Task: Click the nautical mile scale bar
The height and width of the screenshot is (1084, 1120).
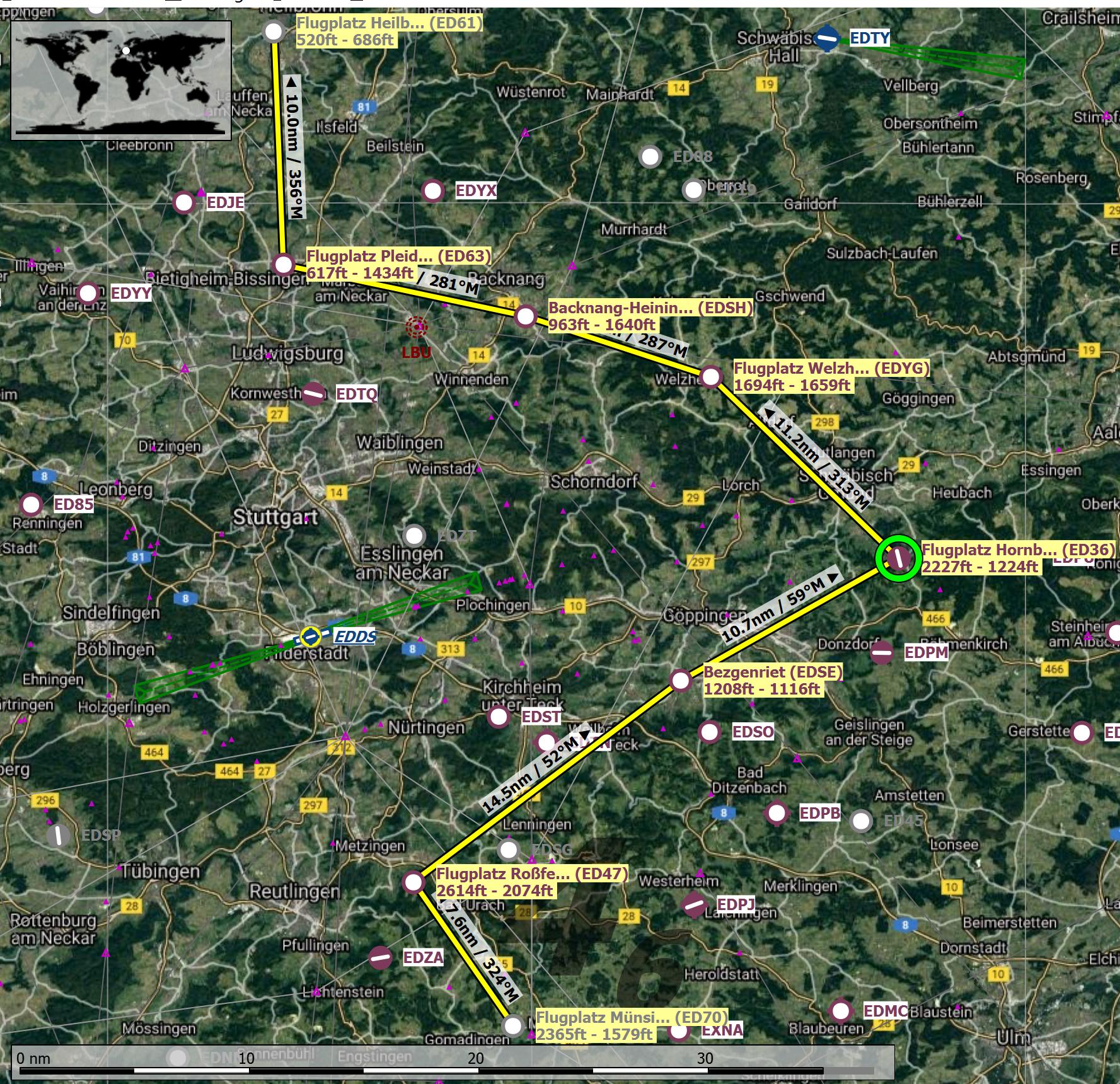Action: point(453,1062)
